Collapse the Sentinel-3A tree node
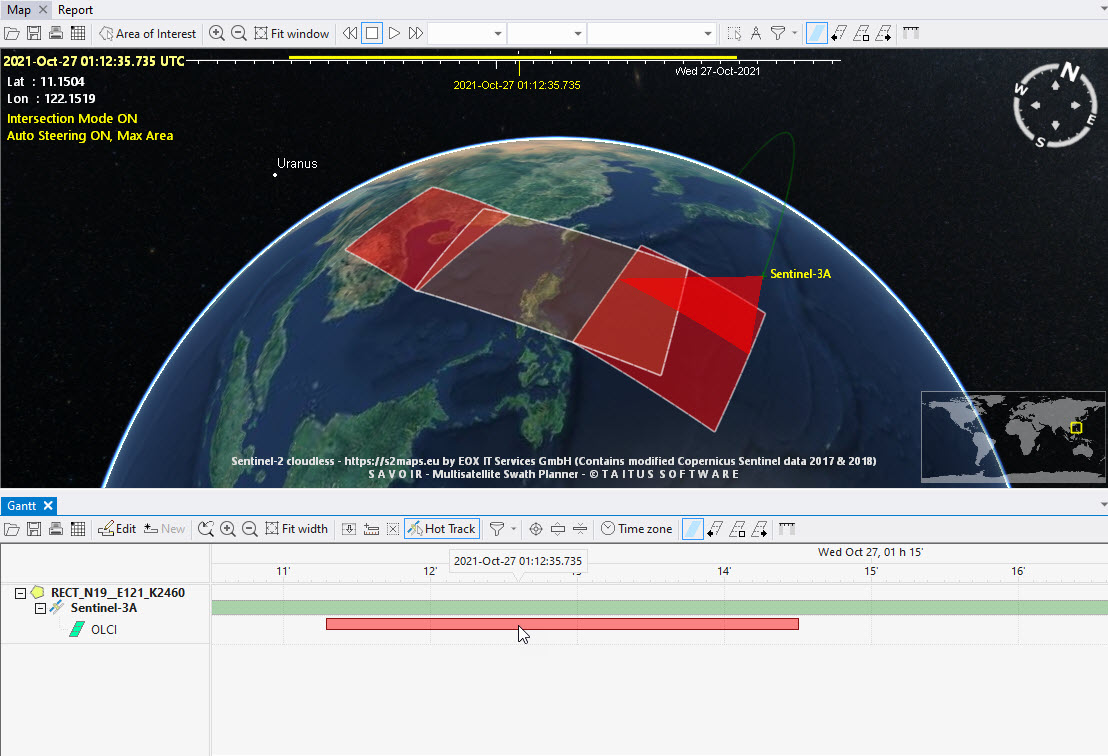The height and width of the screenshot is (756, 1108). pos(40,608)
